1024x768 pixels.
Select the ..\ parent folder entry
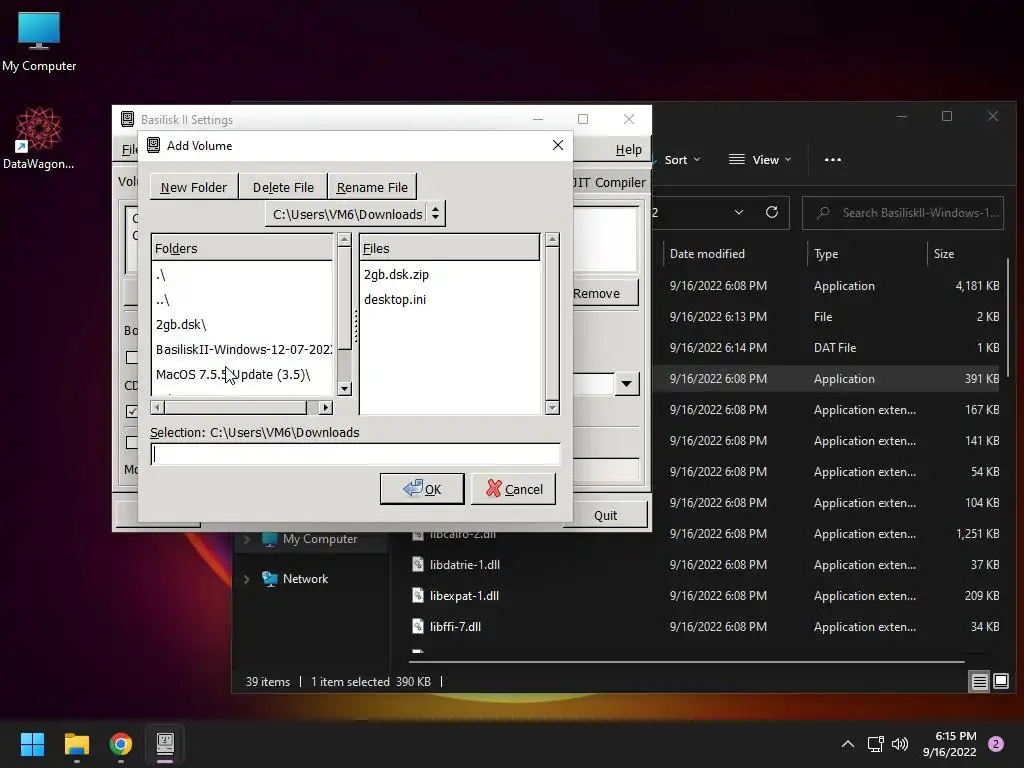tap(242, 300)
